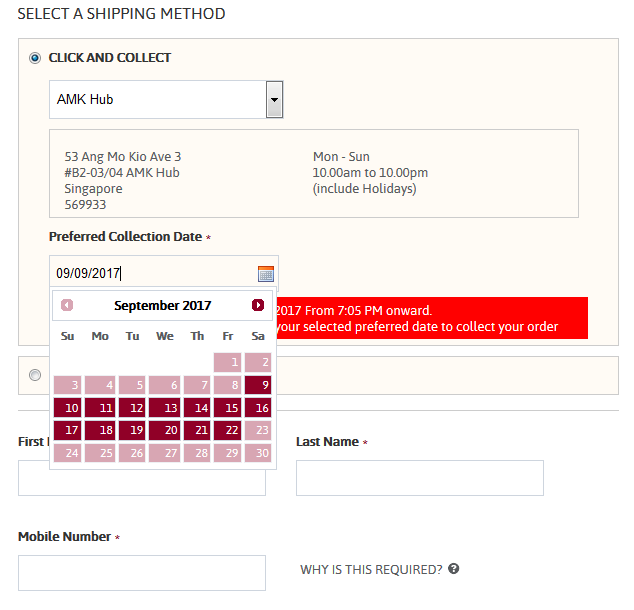Select the Click and Collect radio button

click(x=35, y=58)
